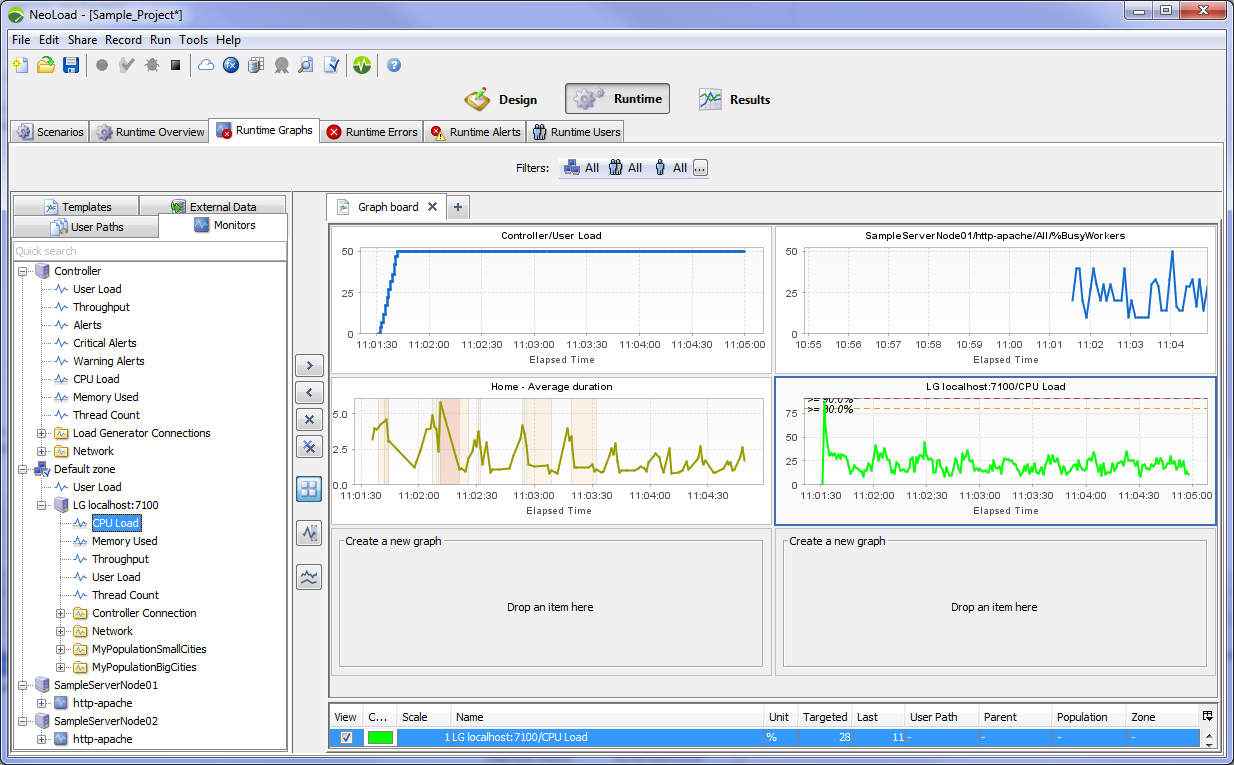Viewport: 1234px width, 765px height.
Task: Toggle the All populations filter
Action: (x=626, y=168)
